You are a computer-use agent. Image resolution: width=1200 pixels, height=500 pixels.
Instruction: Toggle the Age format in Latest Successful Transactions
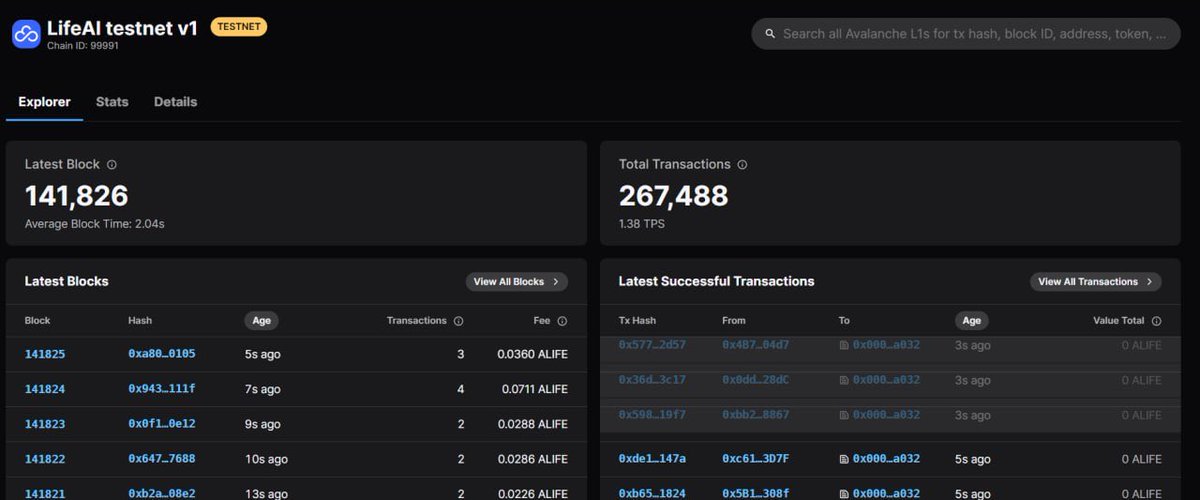pos(971,321)
